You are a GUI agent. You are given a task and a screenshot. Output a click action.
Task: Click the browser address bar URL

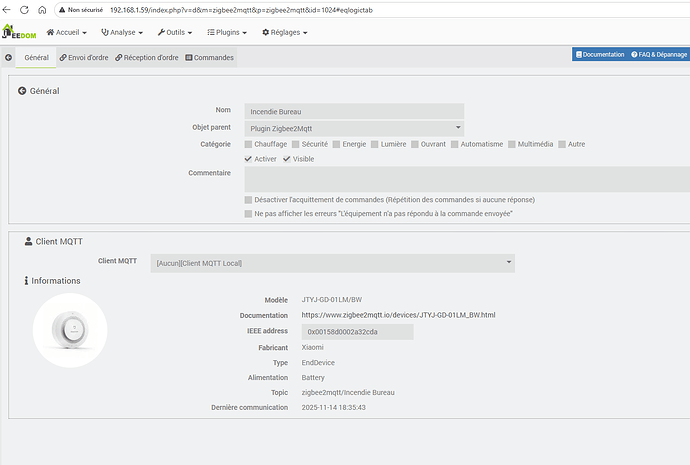[x=241, y=10]
